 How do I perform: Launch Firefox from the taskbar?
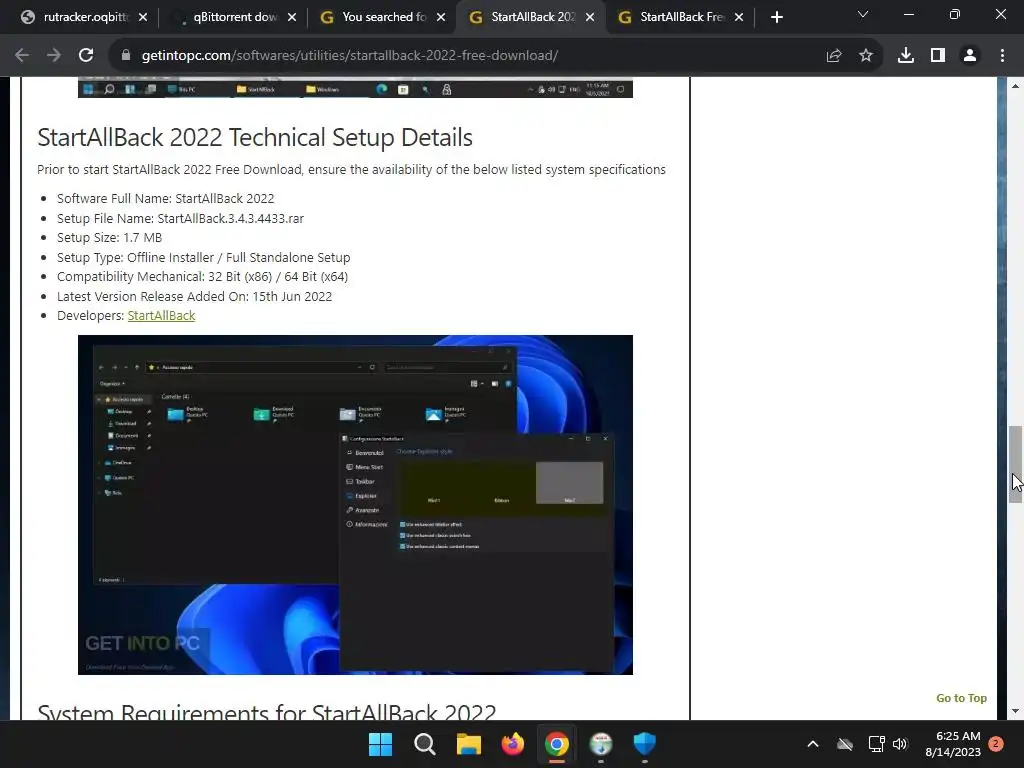coord(513,744)
